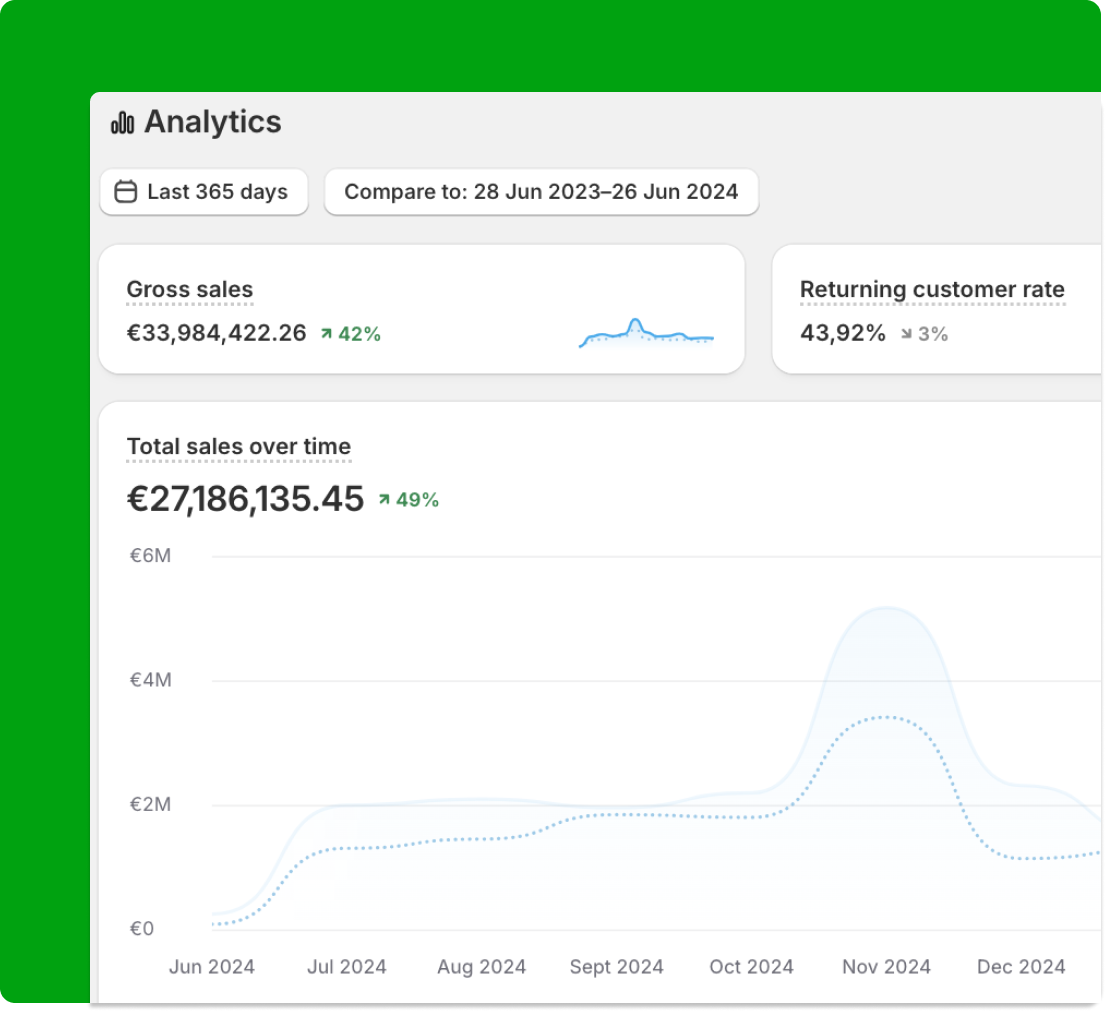Select the €27,186,135.45 total sales value
Screen dimensions: 1105x1011
245,499
